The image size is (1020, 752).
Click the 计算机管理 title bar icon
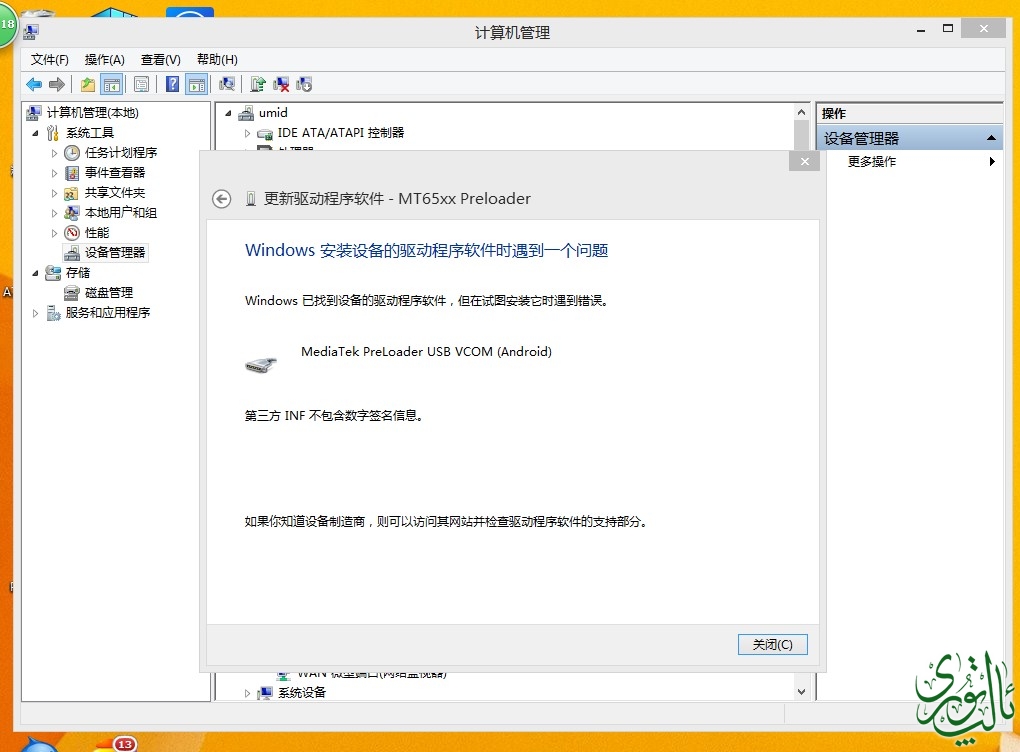(31, 32)
